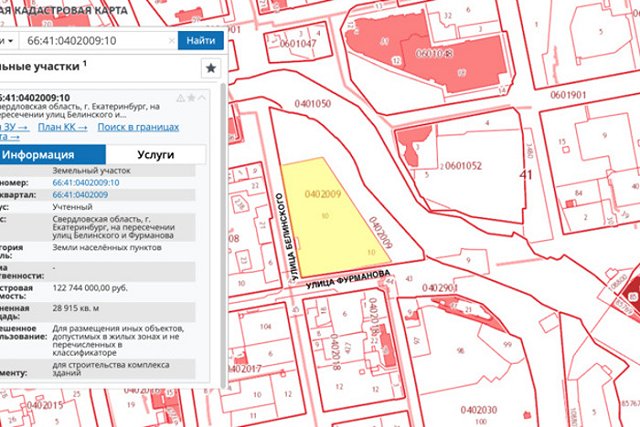Click parcel labeled 0601052 on map
The image size is (640, 427).
point(464,165)
